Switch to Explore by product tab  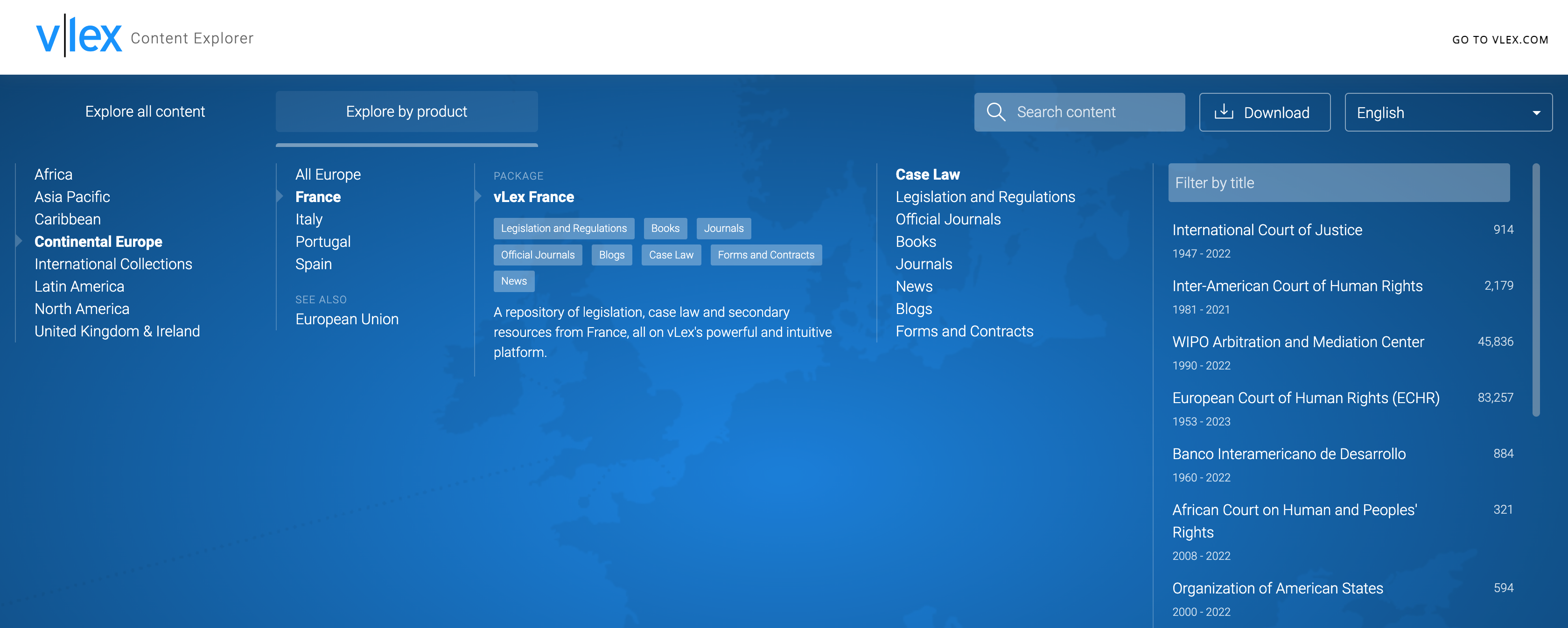[x=406, y=112]
